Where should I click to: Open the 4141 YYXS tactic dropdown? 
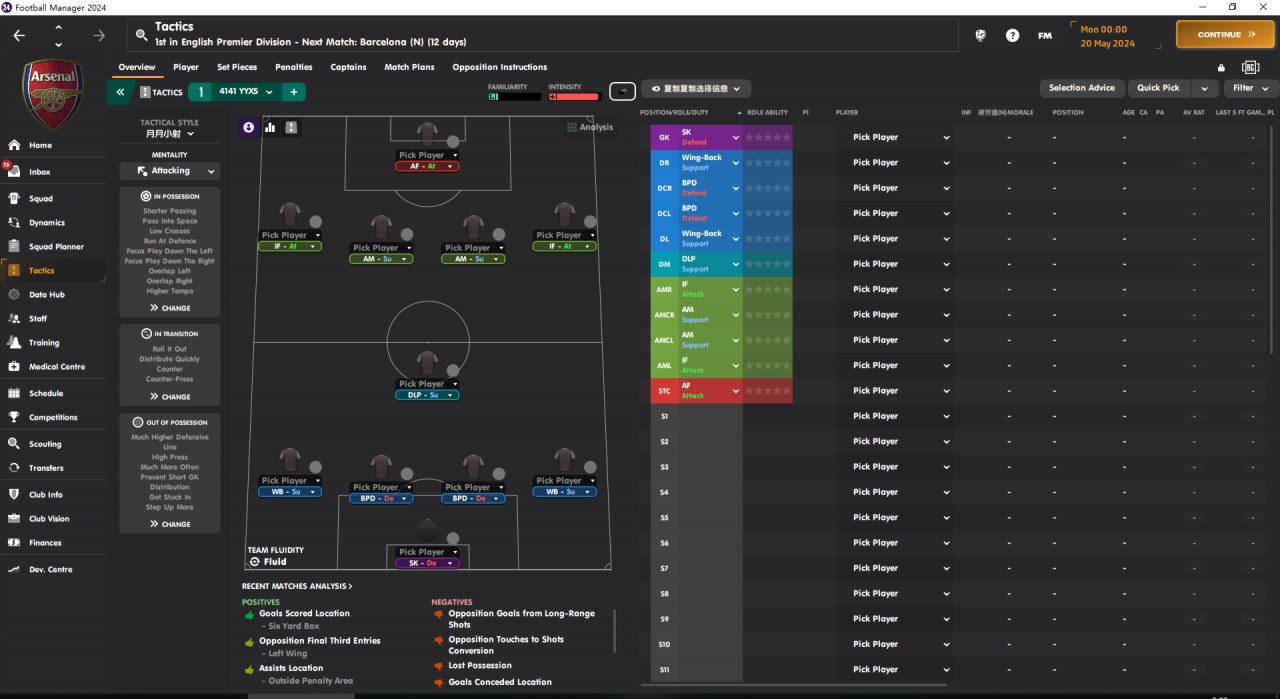247,92
